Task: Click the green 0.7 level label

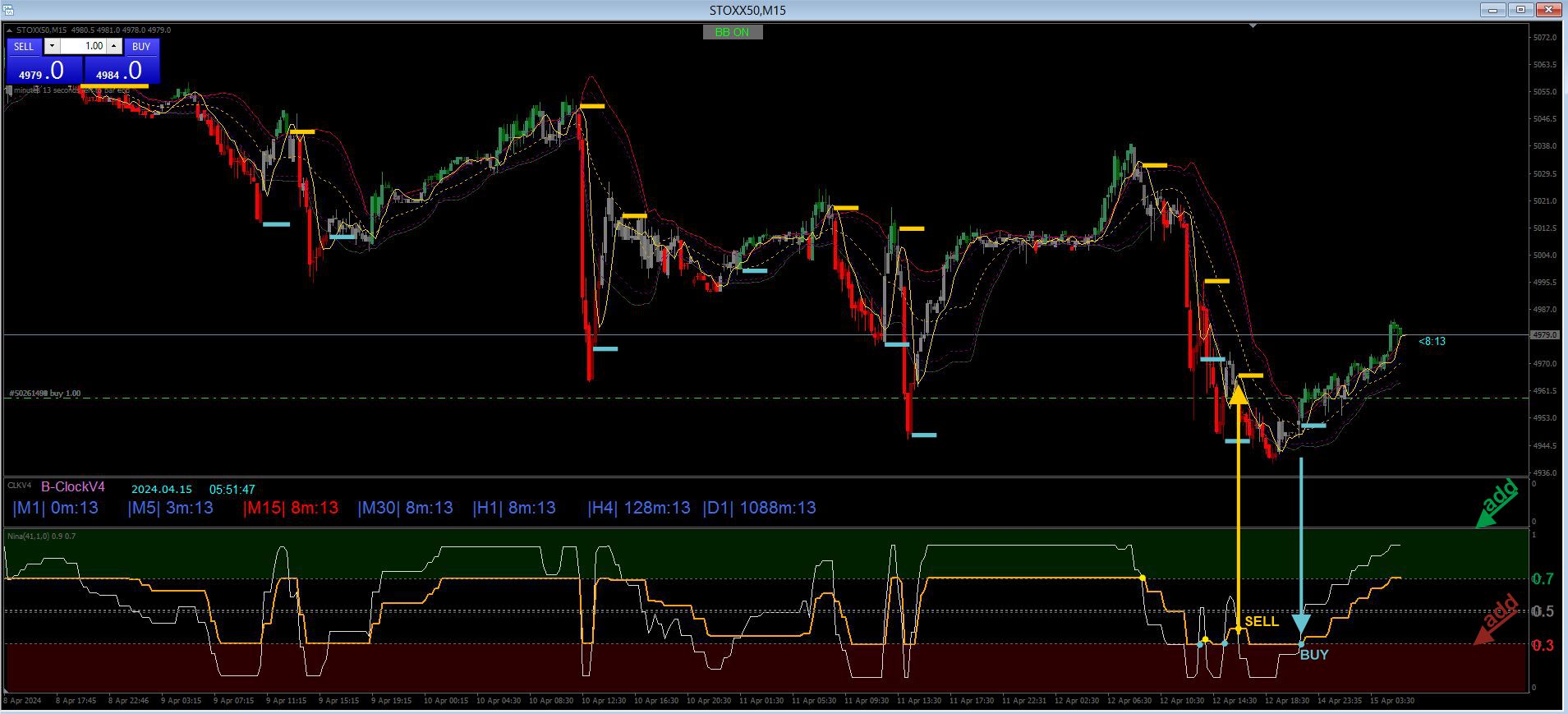Action: pyautogui.click(x=1543, y=579)
